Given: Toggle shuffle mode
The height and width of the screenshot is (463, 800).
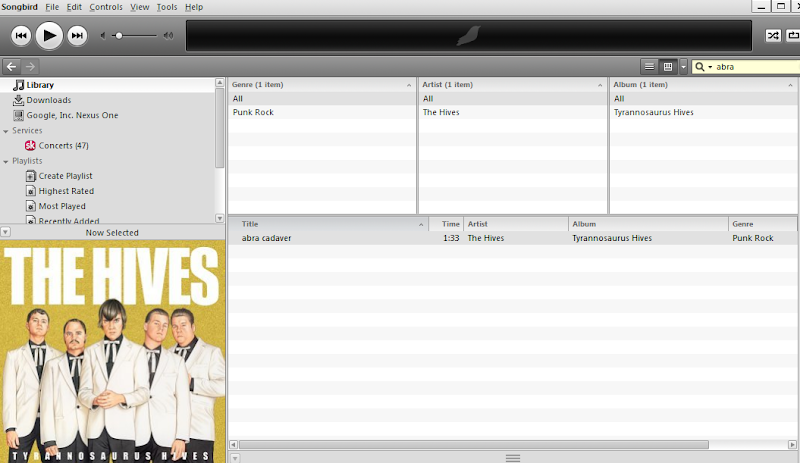Looking at the screenshot, I should (773, 36).
